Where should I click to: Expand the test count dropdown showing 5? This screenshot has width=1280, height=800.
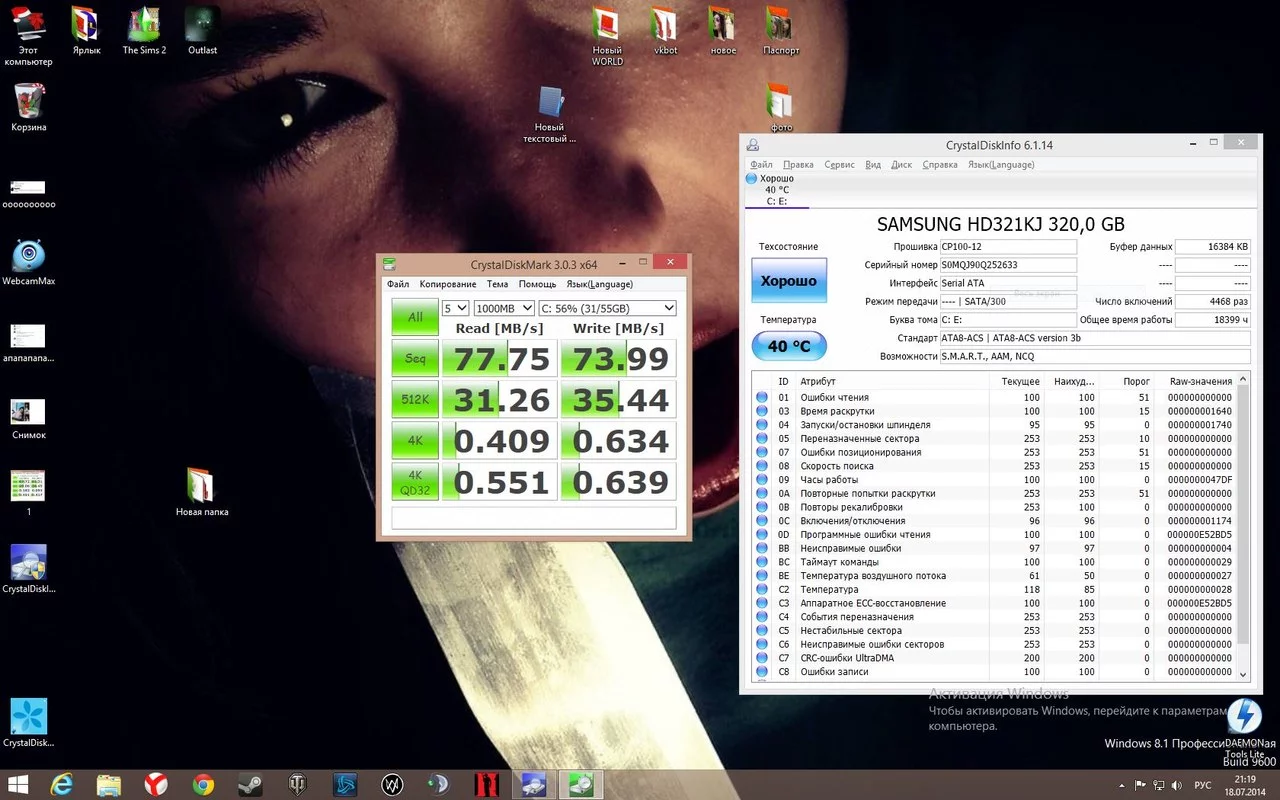tap(455, 308)
